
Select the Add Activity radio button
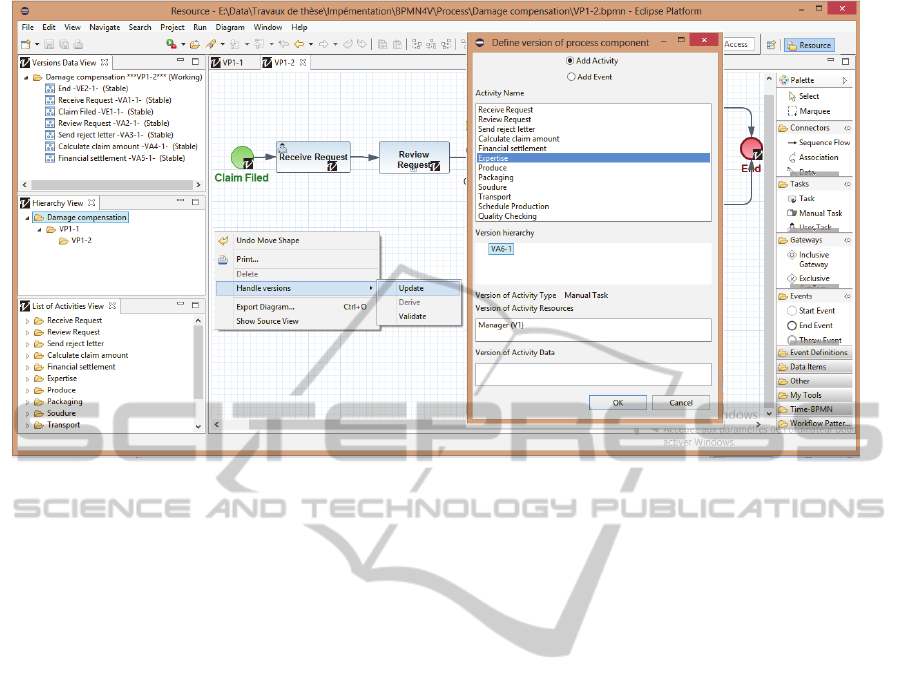point(571,61)
